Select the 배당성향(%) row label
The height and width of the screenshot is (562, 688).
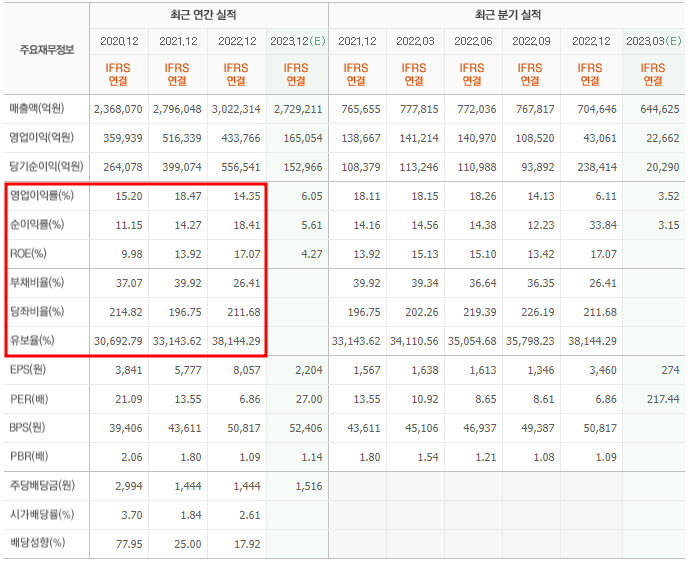(x=37, y=543)
